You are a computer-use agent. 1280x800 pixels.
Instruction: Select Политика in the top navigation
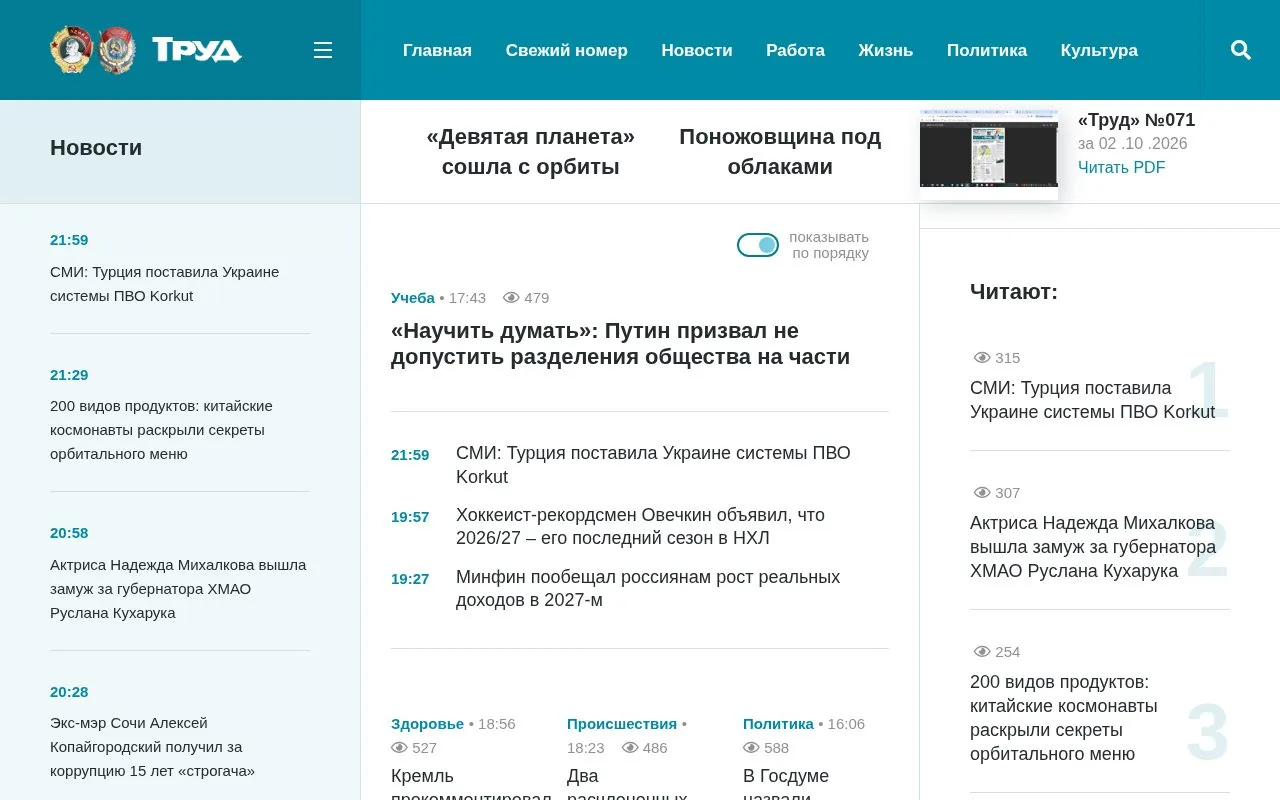pyautogui.click(x=987, y=50)
